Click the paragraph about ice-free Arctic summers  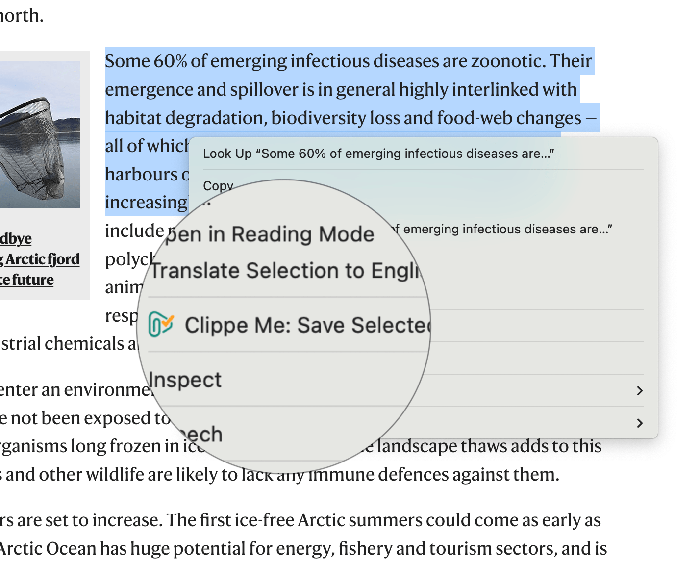point(300,521)
